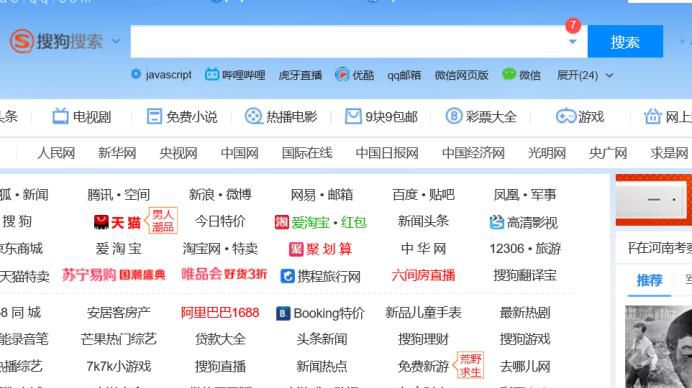Open the 央视网 news site

pos(178,153)
